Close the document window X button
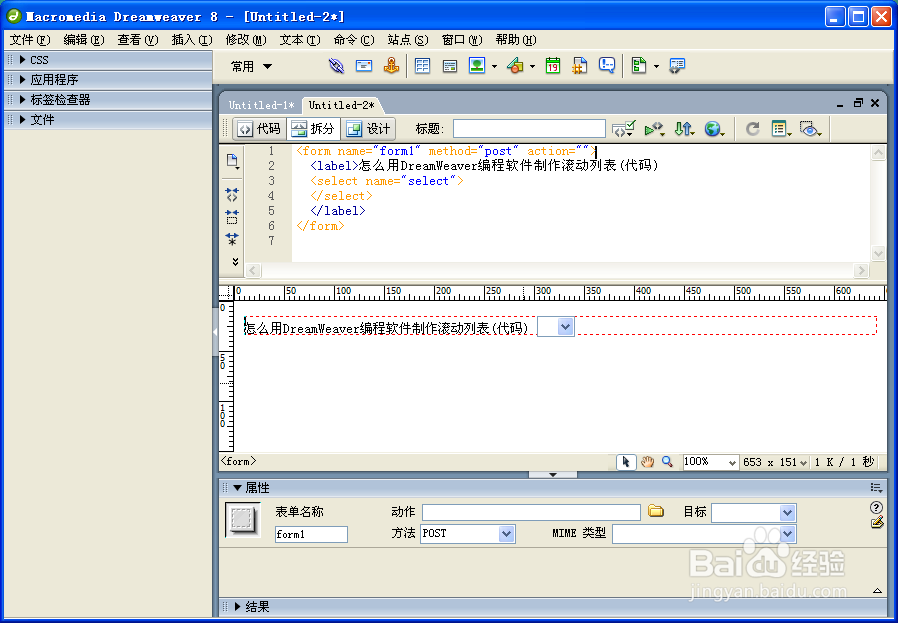The image size is (898, 623). (x=875, y=103)
